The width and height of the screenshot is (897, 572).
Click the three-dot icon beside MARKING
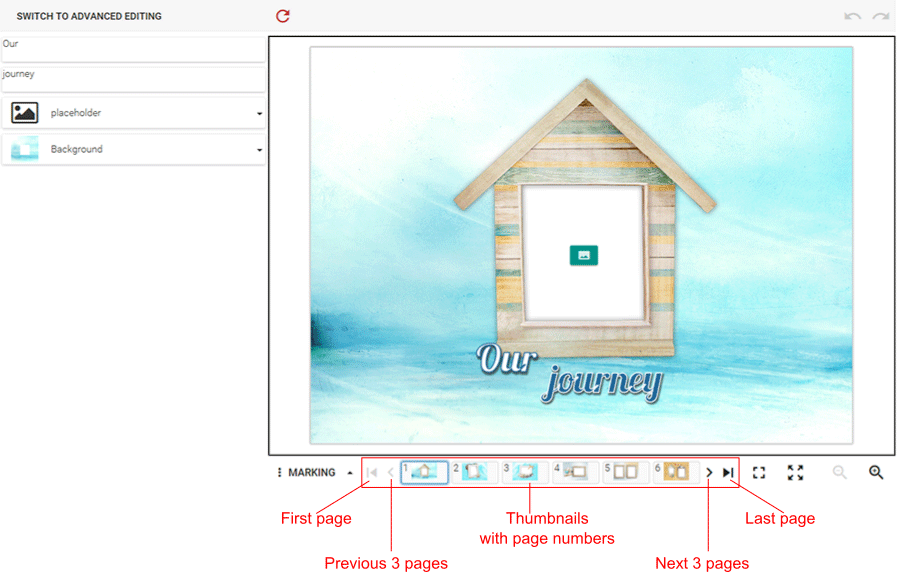(279, 472)
